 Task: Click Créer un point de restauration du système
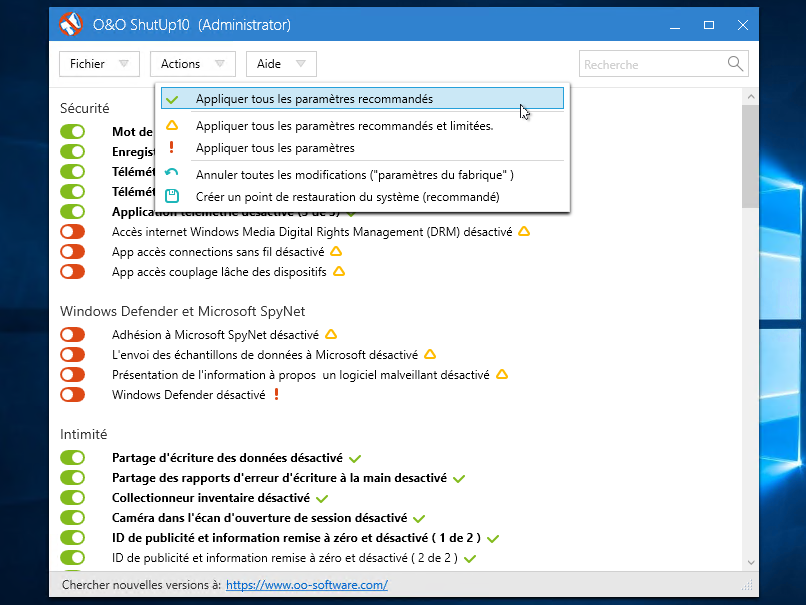coord(347,197)
